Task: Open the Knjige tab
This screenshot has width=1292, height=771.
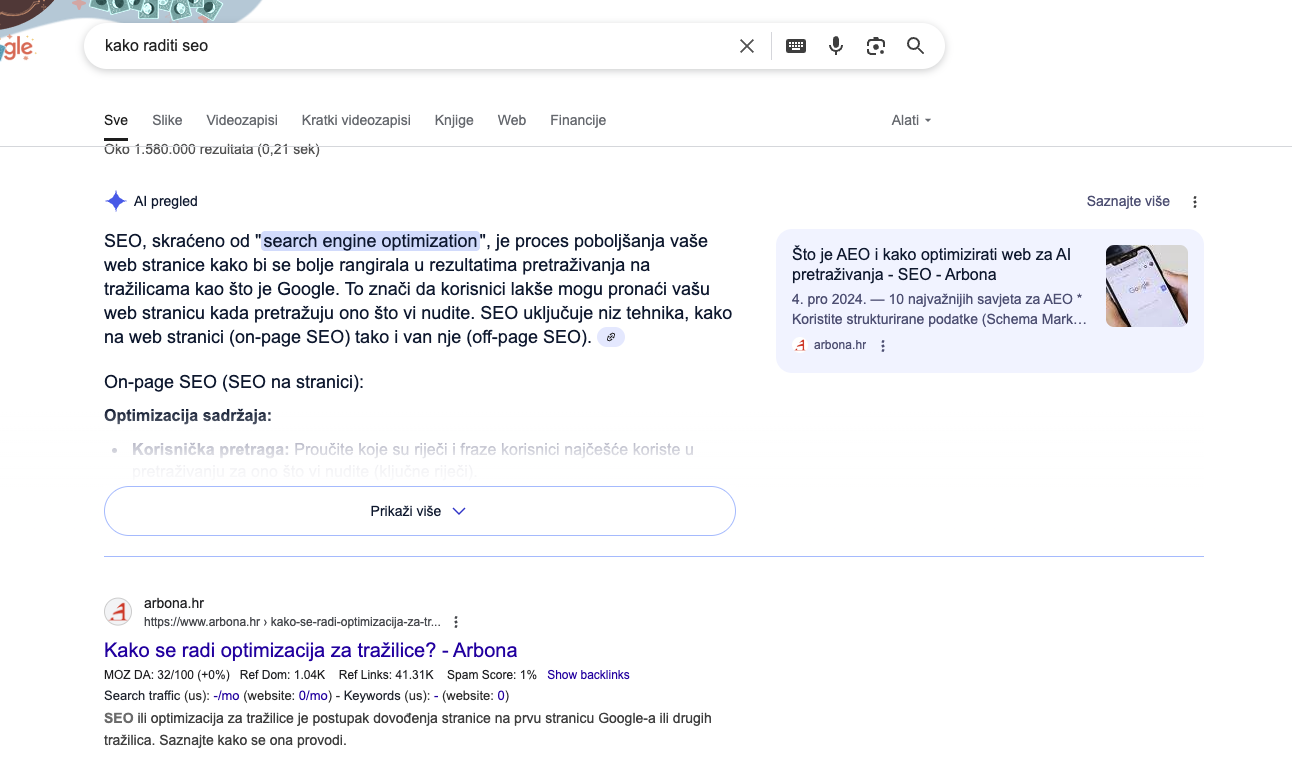Action: click(454, 120)
